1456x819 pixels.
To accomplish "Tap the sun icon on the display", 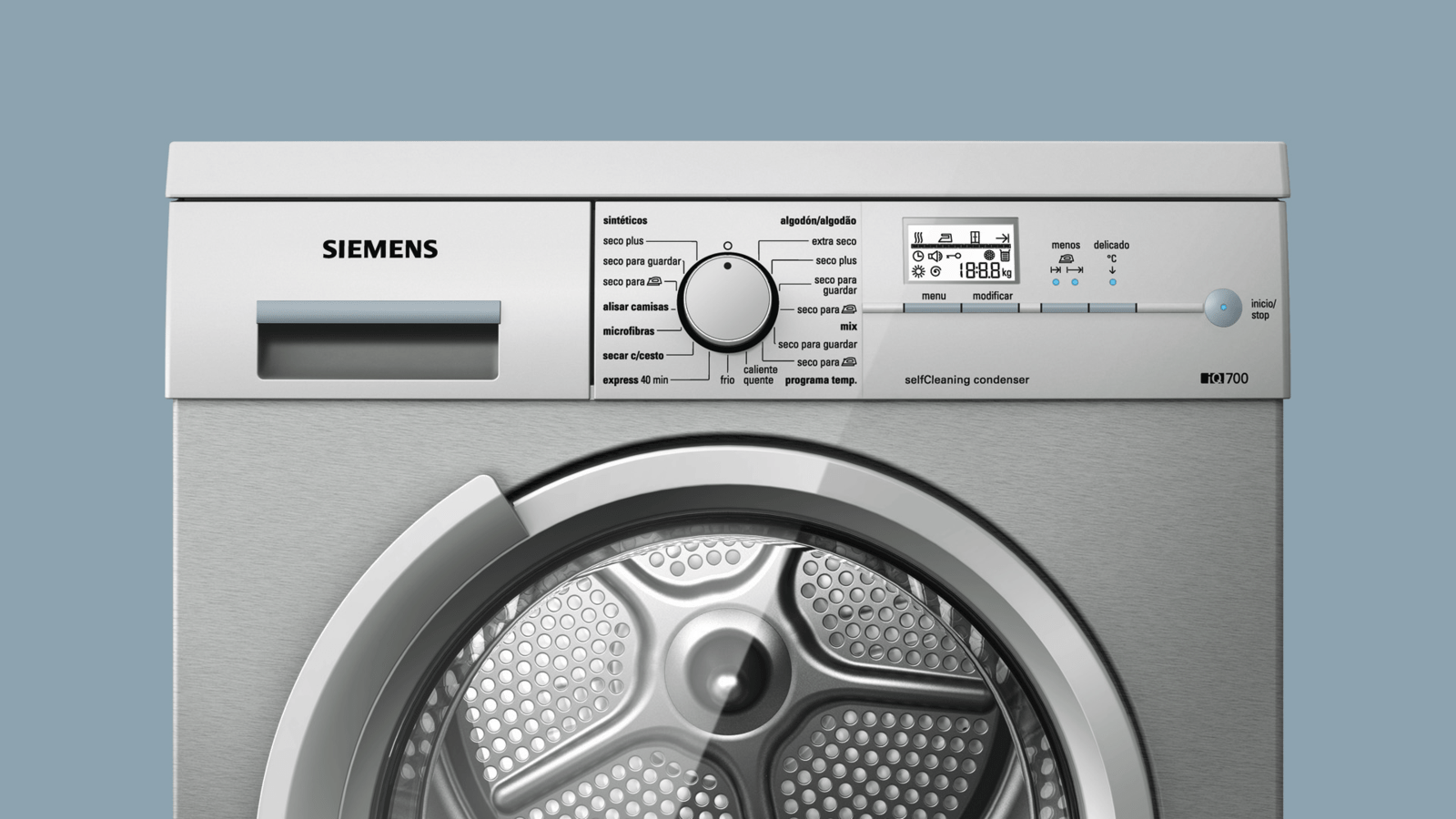I will point(918,271).
